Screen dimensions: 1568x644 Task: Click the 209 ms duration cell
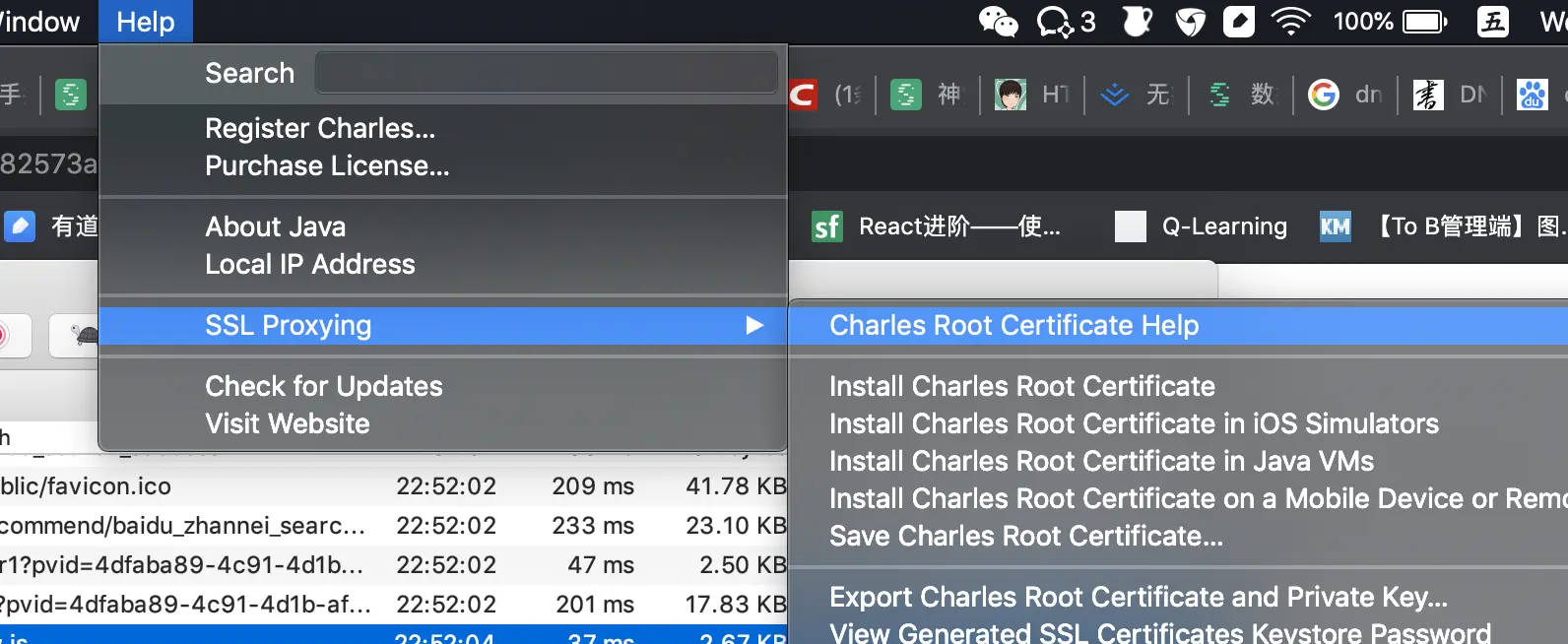coord(593,486)
